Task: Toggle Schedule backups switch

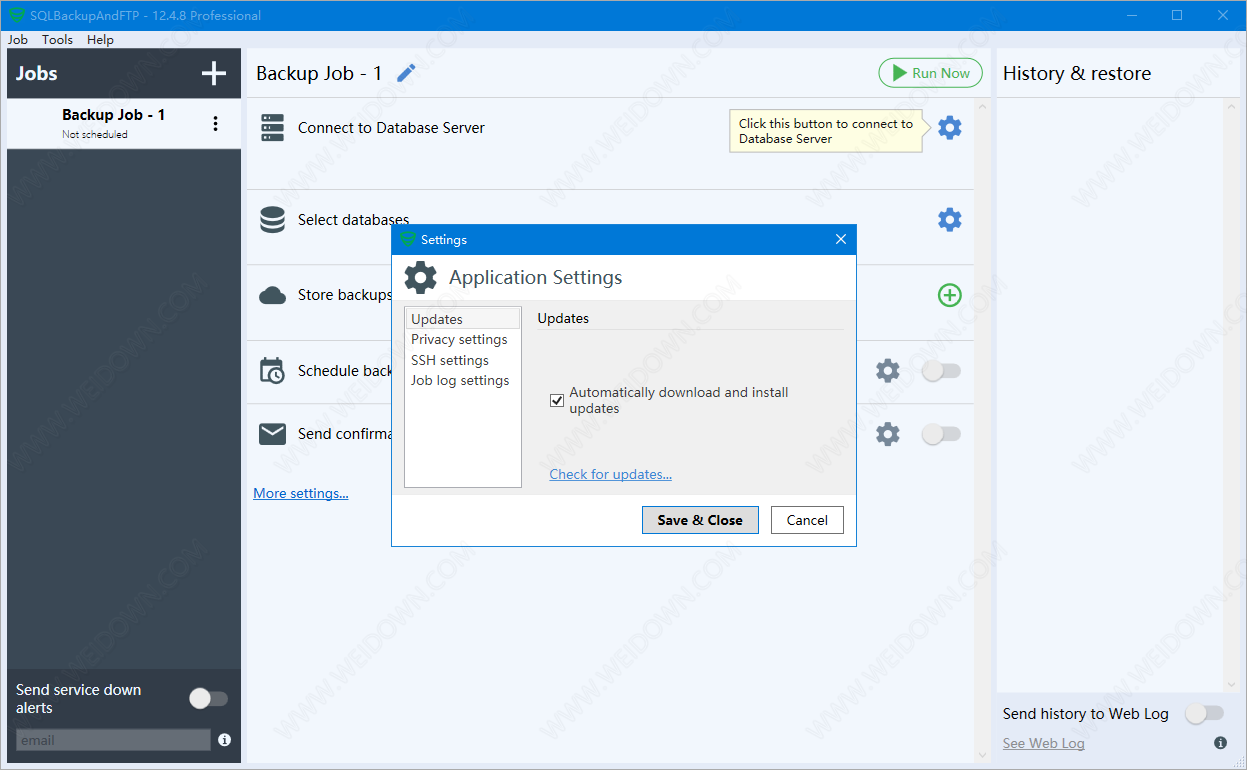Action: pos(941,371)
